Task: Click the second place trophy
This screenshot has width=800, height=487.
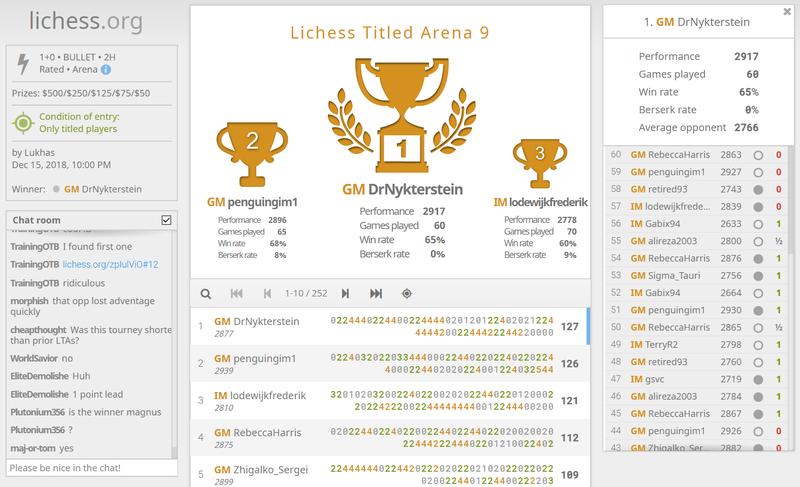Action: 252,154
